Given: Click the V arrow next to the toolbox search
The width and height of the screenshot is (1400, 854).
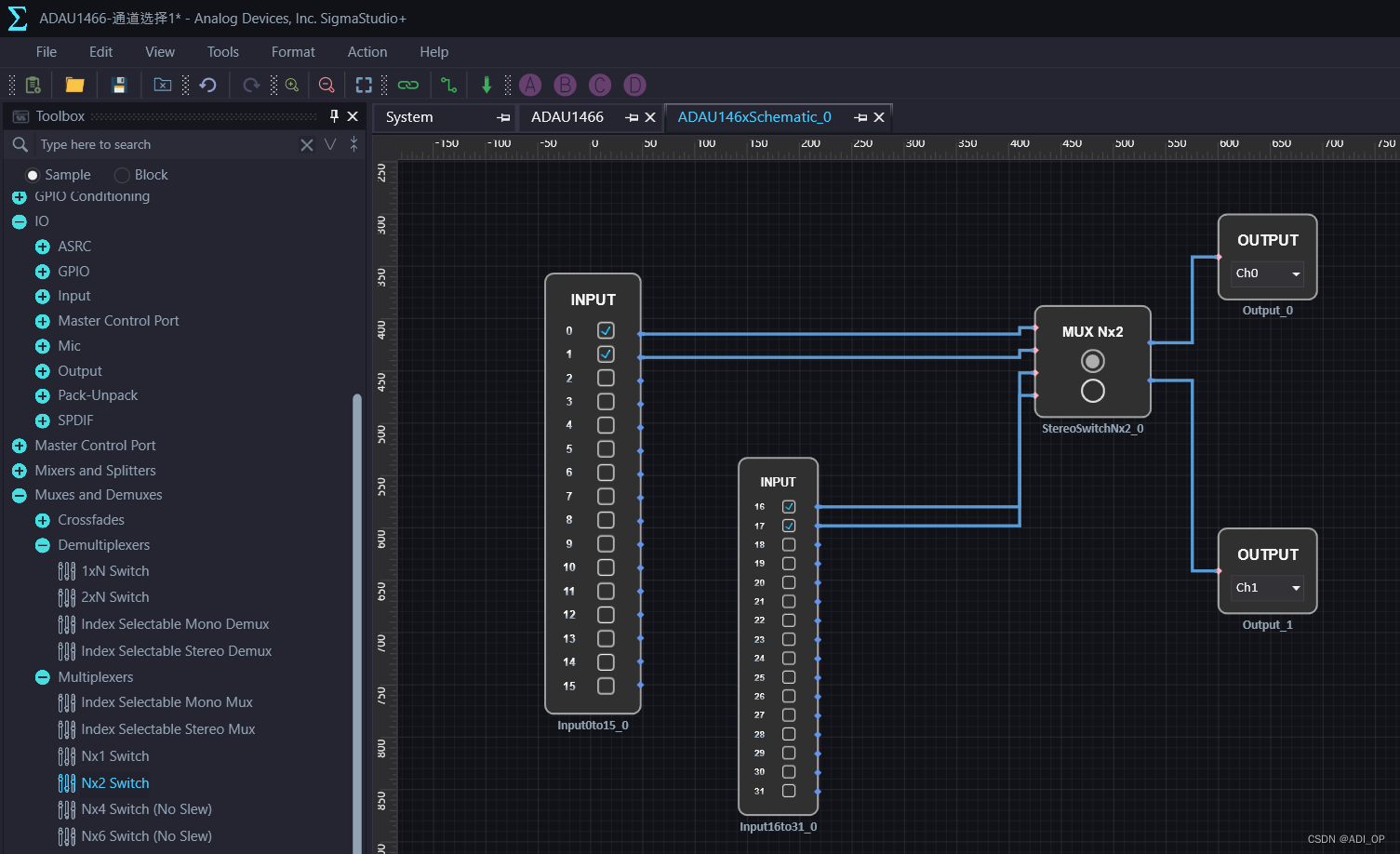Looking at the screenshot, I should click(x=330, y=144).
